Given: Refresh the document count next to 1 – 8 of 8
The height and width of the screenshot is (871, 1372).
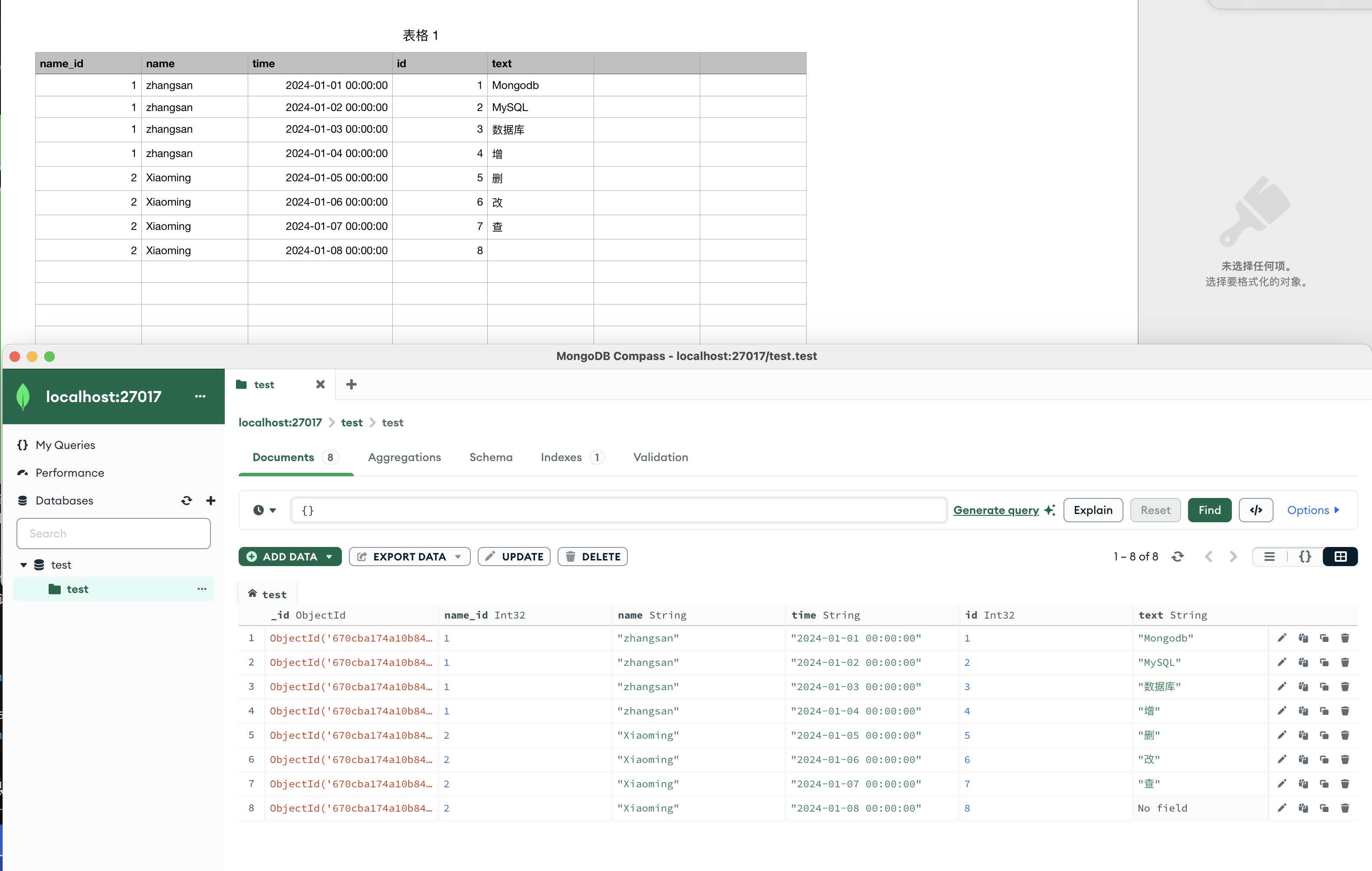Looking at the screenshot, I should tap(1178, 557).
